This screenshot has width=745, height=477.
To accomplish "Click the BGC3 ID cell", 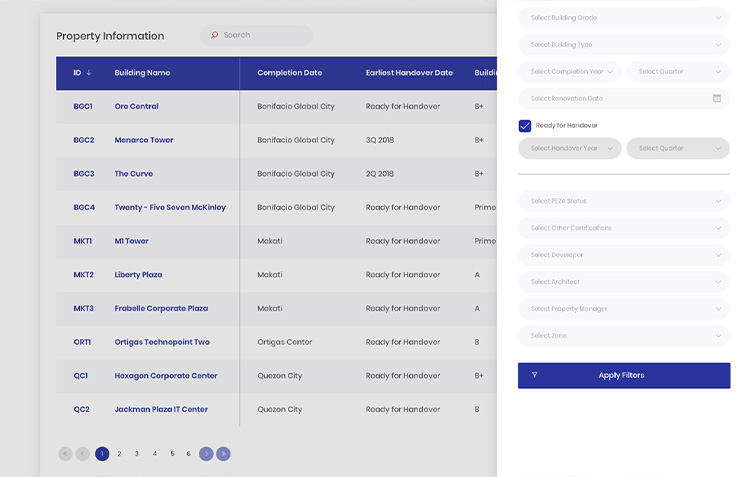I will coord(84,174).
